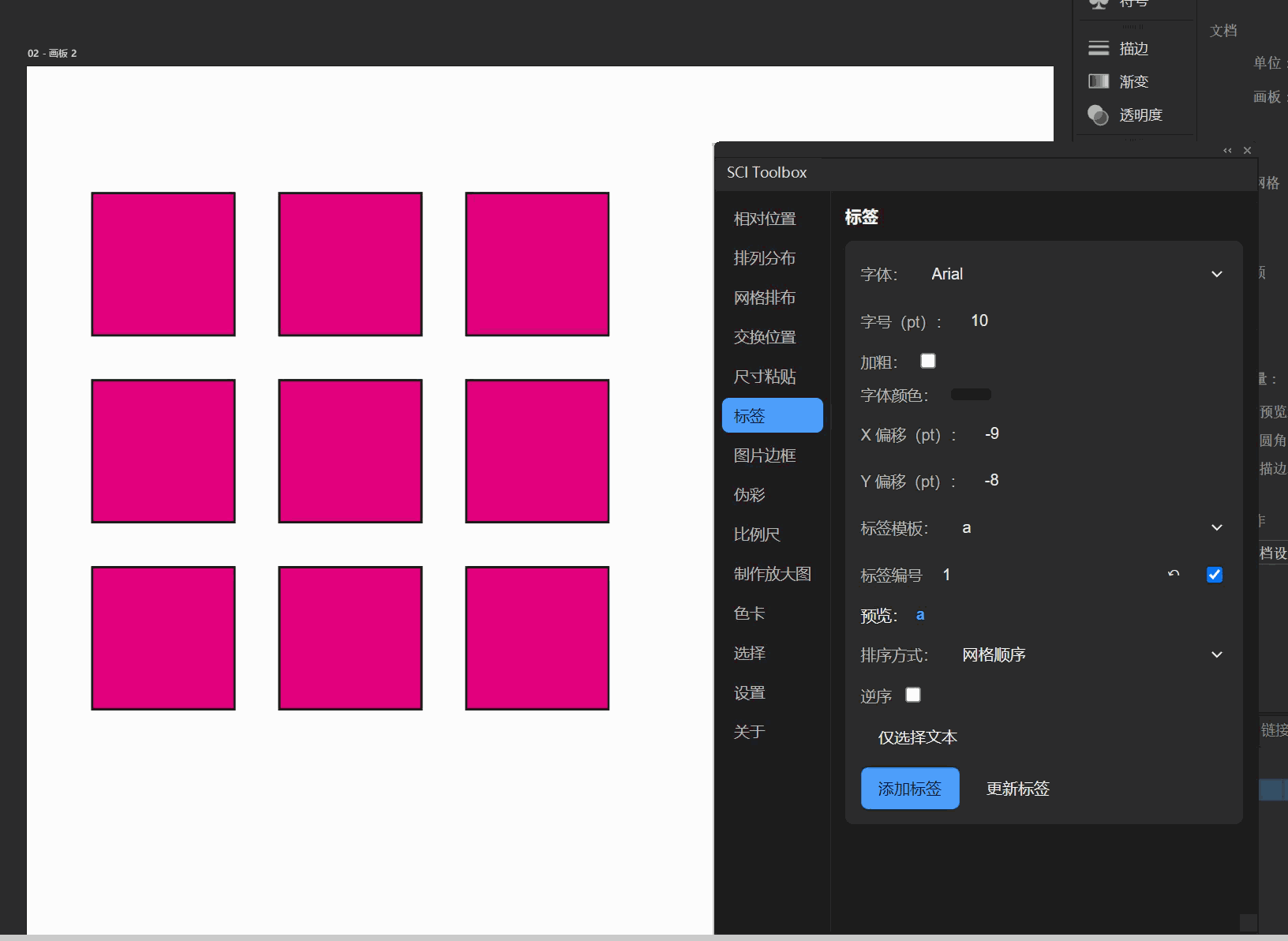This screenshot has height=941, width=1288.
Task: Enable the reverse order (逆序) checkbox
Action: tap(913, 695)
